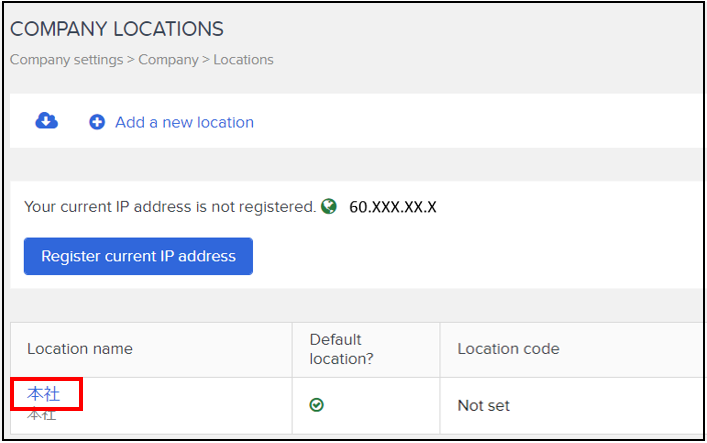
Task: Click the 本社 table row
Action: (x=356, y=406)
